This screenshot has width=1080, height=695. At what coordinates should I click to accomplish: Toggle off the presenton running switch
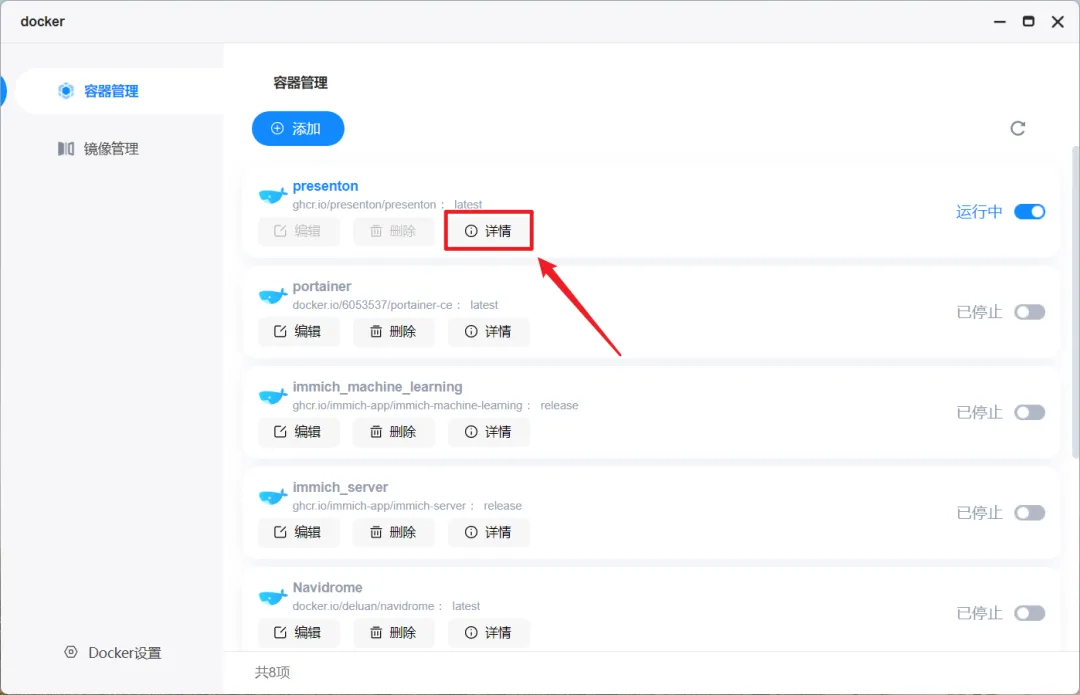pyautogui.click(x=1029, y=211)
